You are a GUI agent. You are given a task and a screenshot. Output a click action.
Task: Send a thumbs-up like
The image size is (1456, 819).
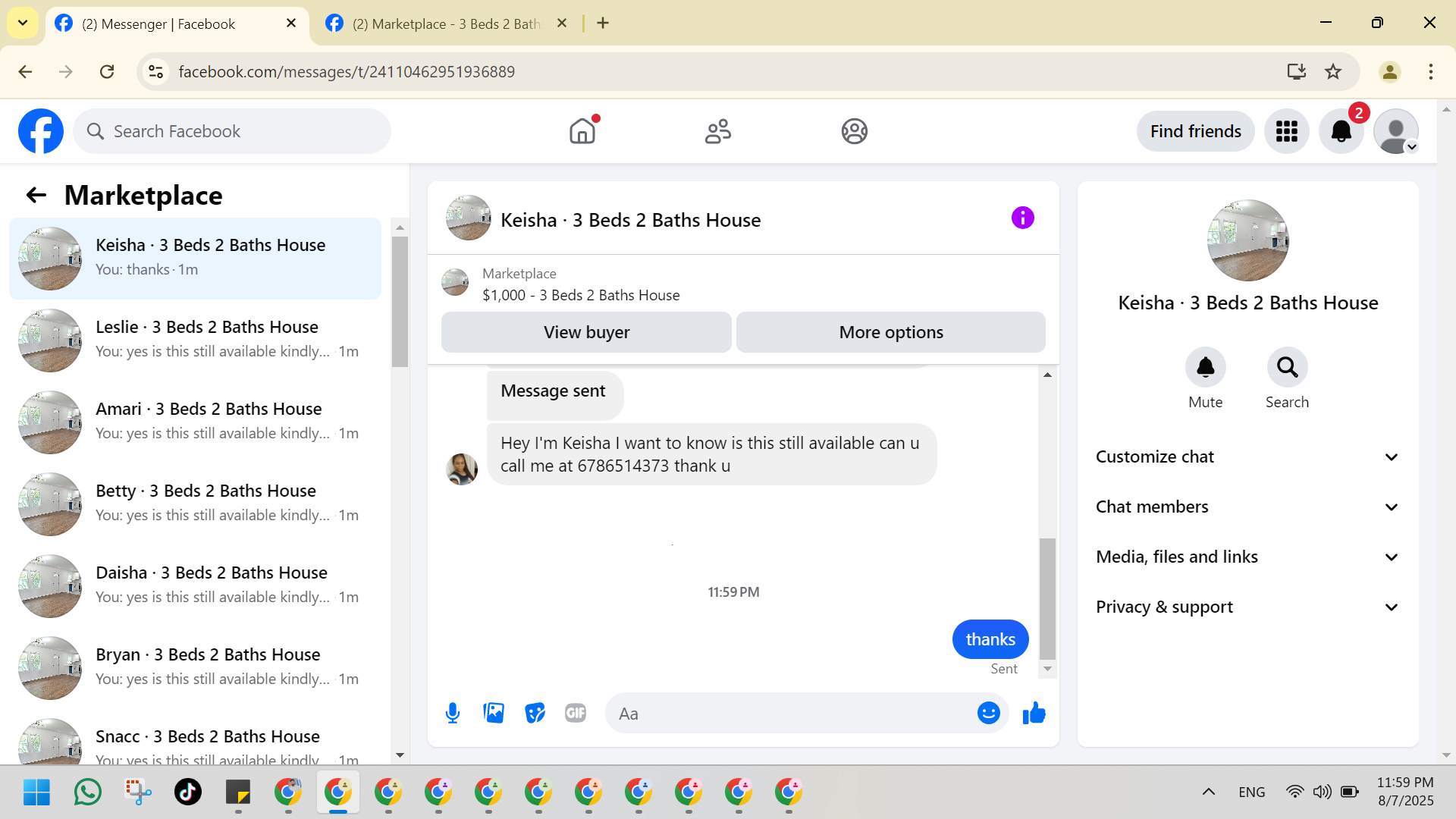click(x=1034, y=714)
